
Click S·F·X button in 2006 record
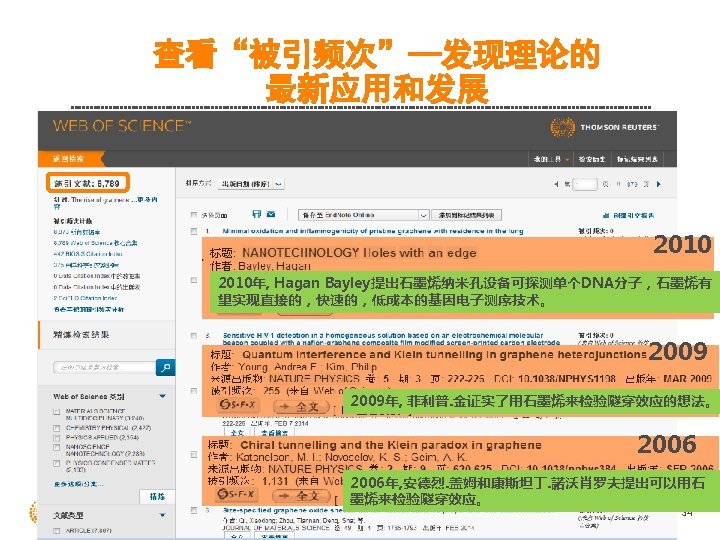point(236,495)
